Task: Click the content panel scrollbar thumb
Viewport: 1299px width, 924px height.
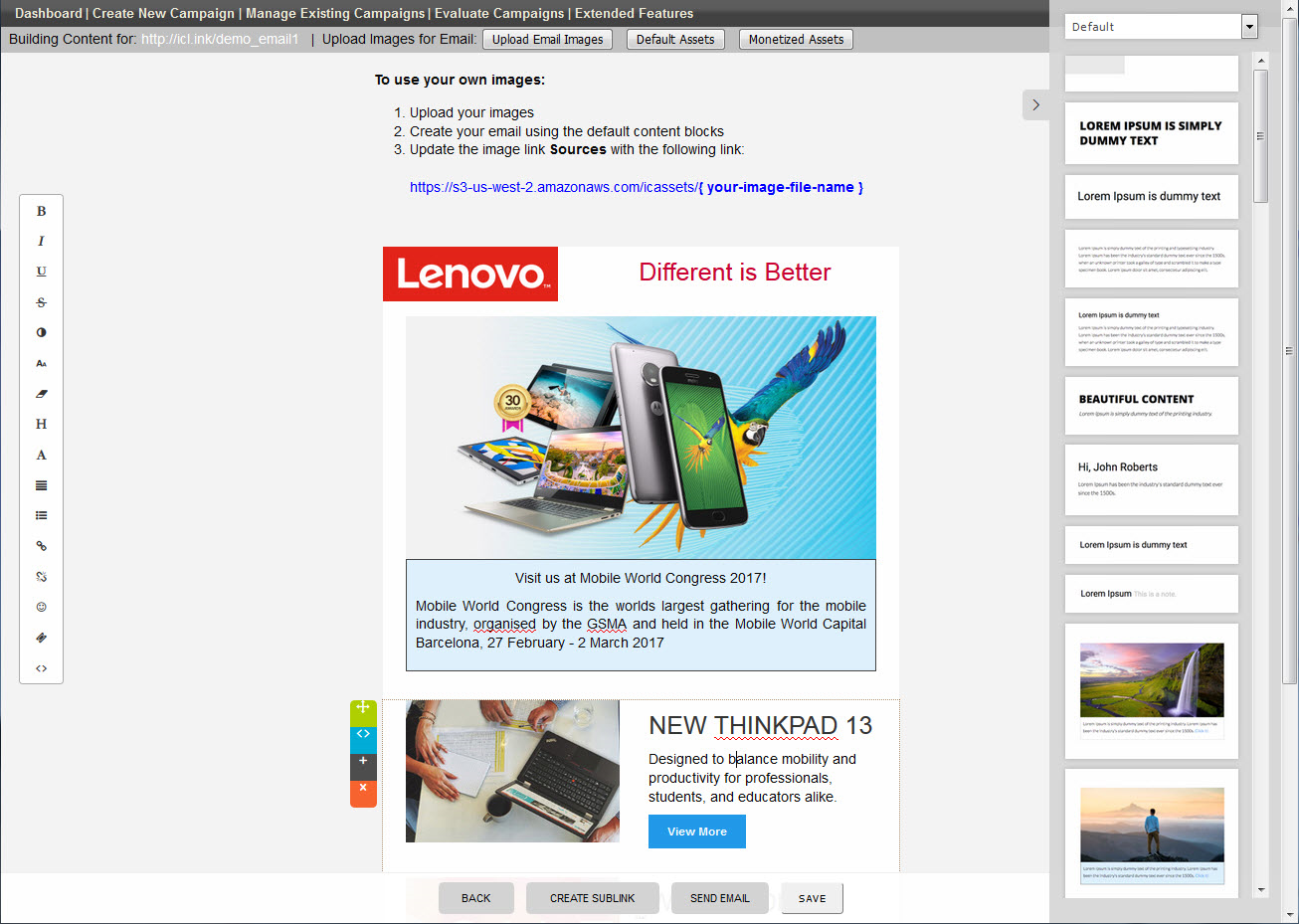Action: 1261,136
